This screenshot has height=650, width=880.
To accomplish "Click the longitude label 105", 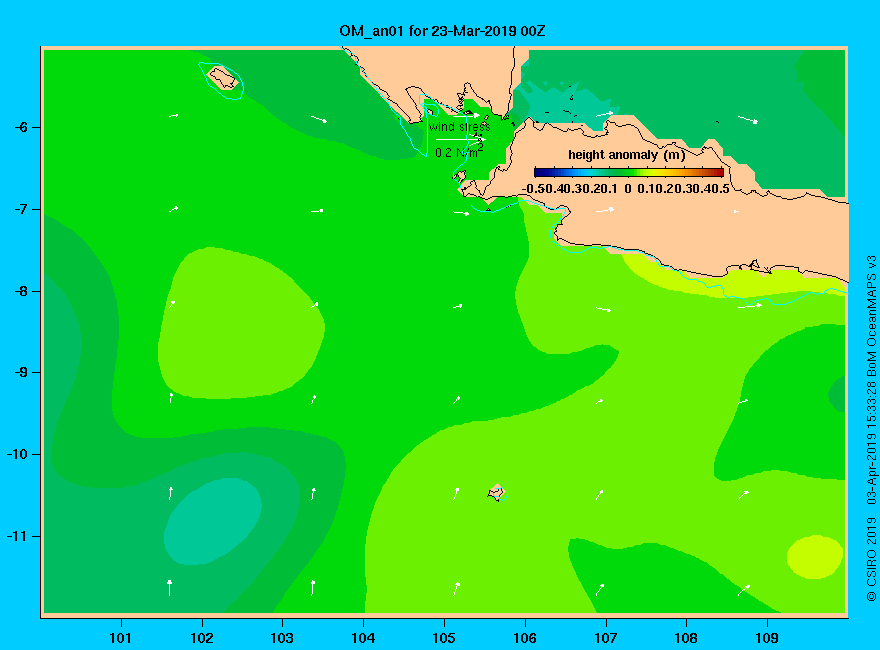I will pos(444,638).
